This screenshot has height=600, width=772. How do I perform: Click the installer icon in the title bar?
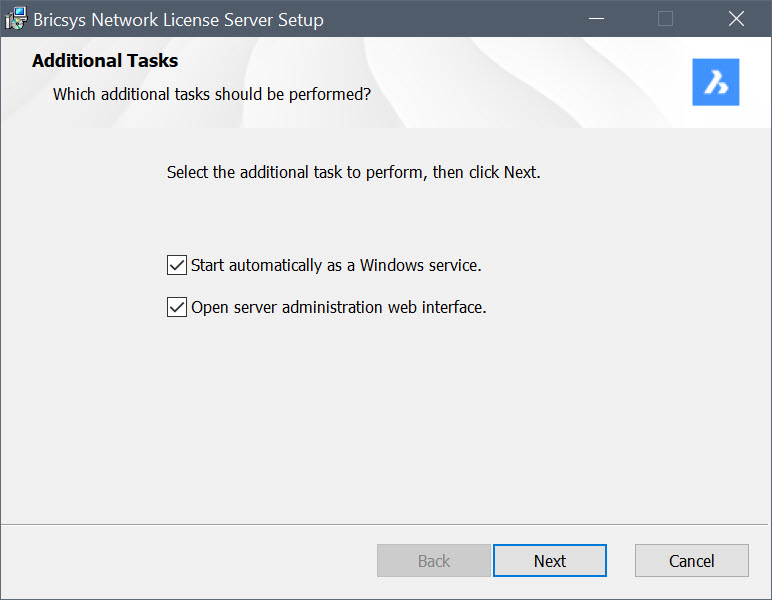(x=16, y=19)
